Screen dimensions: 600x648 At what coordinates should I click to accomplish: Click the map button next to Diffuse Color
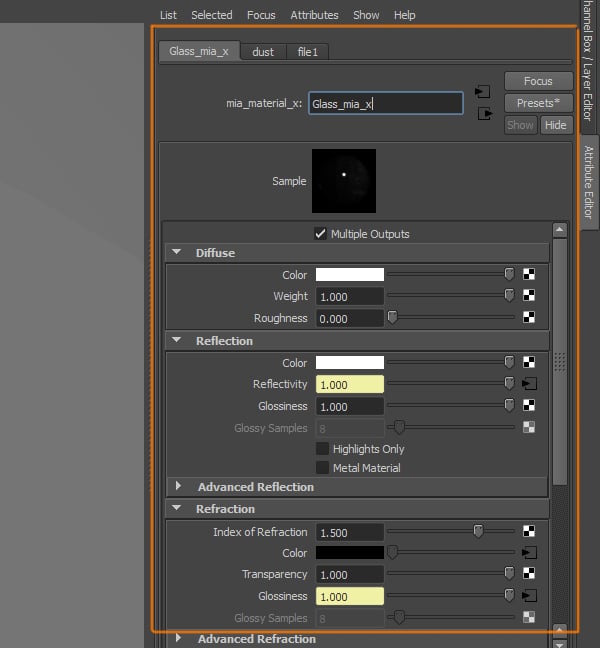click(x=529, y=275)
